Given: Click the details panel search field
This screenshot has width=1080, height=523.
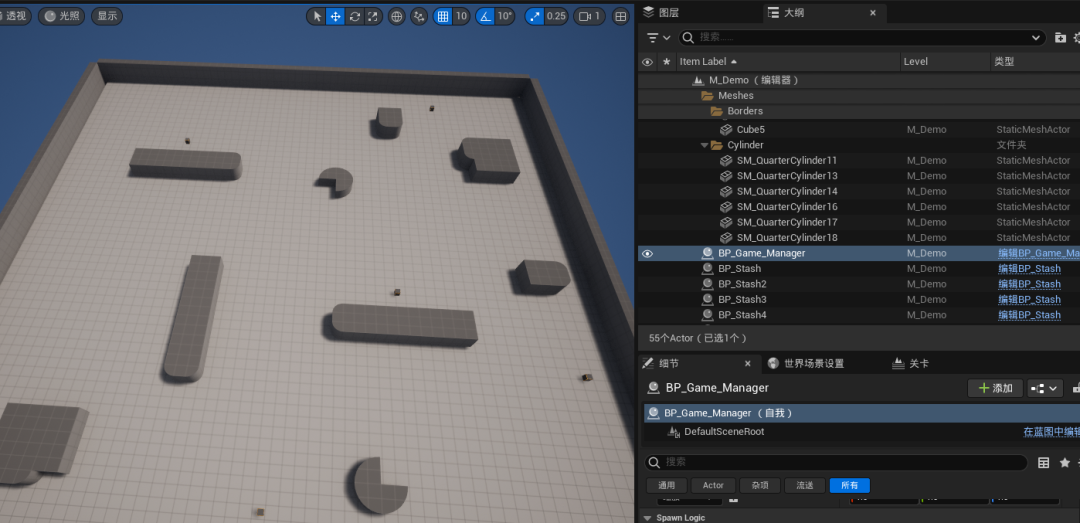Looking at the screenshot, I should click(836, 462).
